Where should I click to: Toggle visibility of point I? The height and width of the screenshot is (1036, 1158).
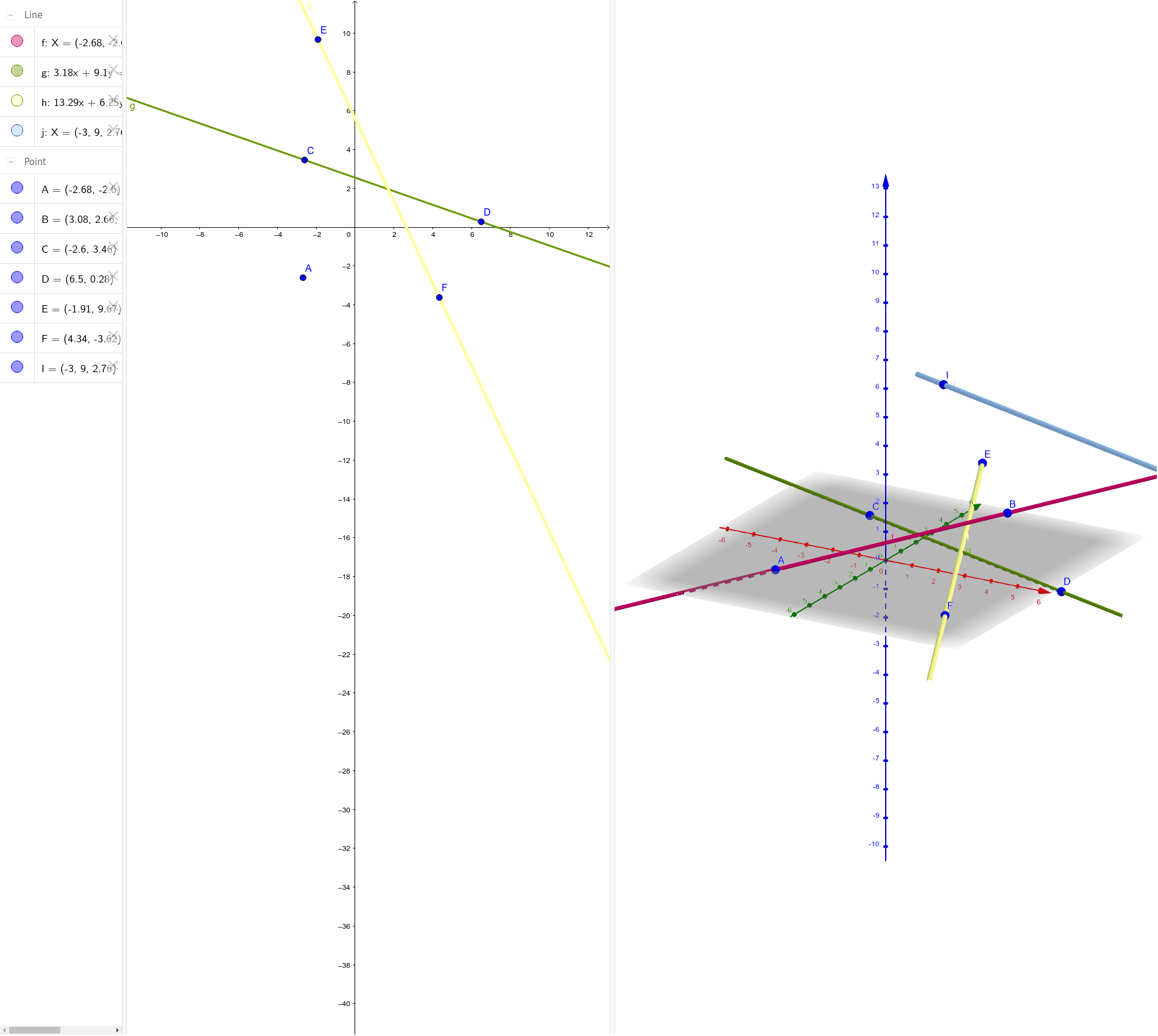17,367
